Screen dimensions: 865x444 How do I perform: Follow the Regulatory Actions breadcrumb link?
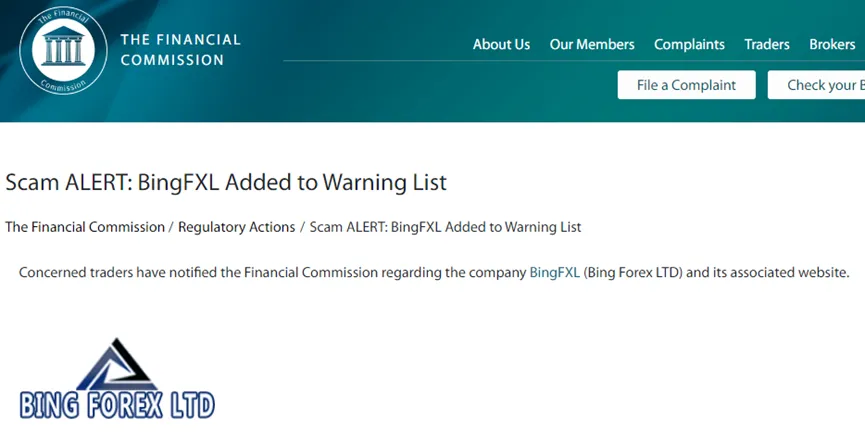point(237,227)
